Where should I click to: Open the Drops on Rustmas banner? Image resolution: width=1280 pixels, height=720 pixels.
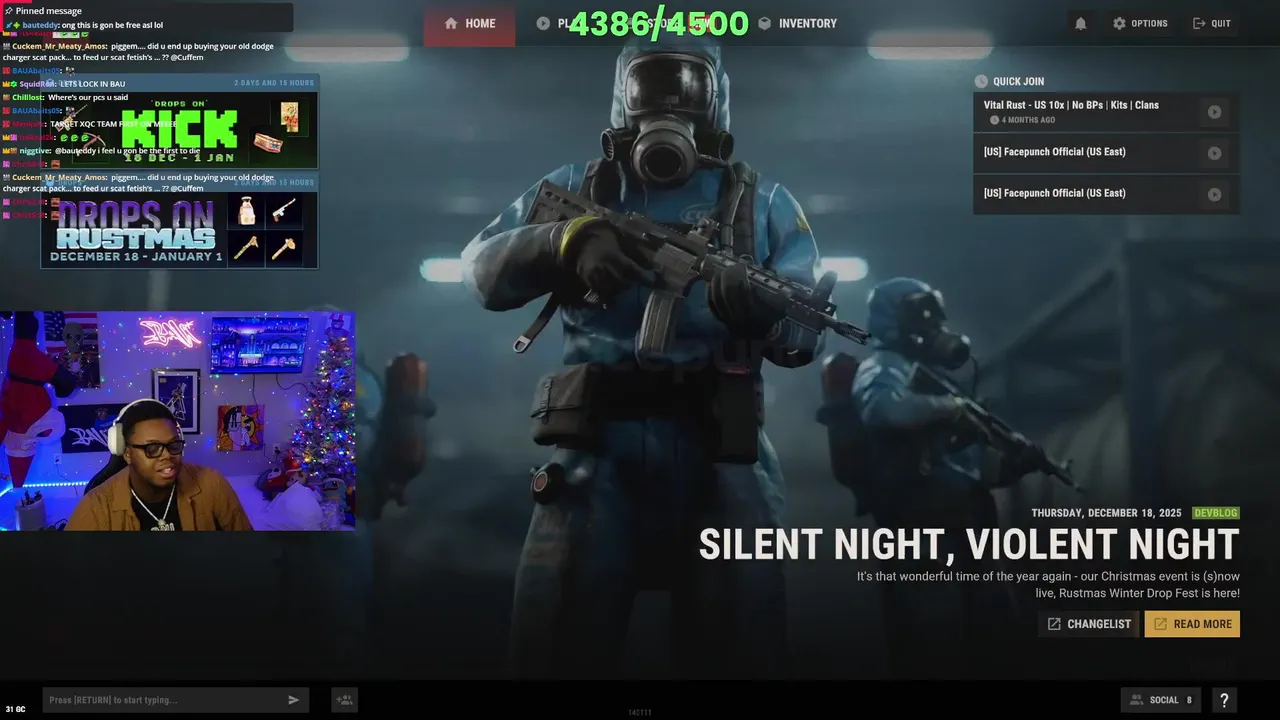pyautogui.click(x=179, y=221)
